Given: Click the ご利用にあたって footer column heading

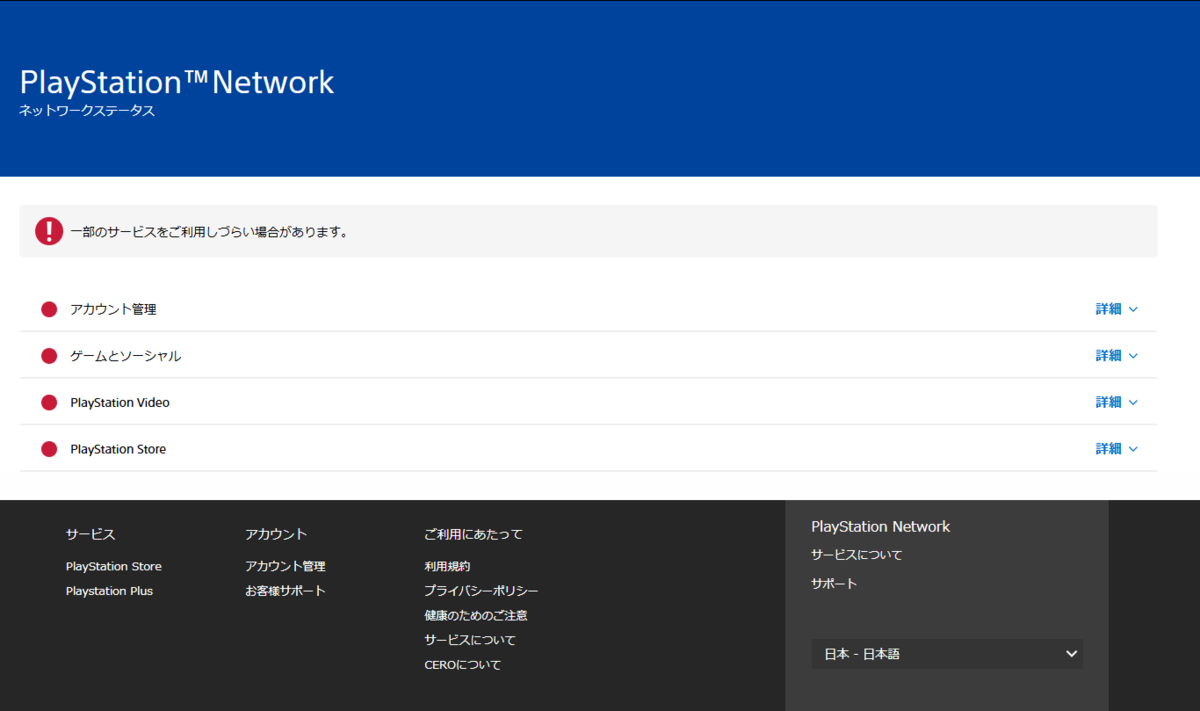Looking at the screenshot, I should (x=473, y=534).
